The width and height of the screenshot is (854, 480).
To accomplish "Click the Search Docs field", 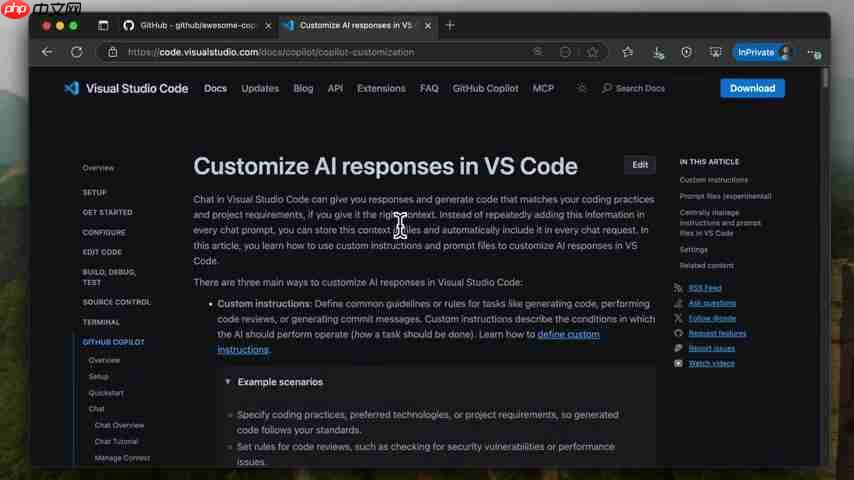I will [x=633, y=88].
